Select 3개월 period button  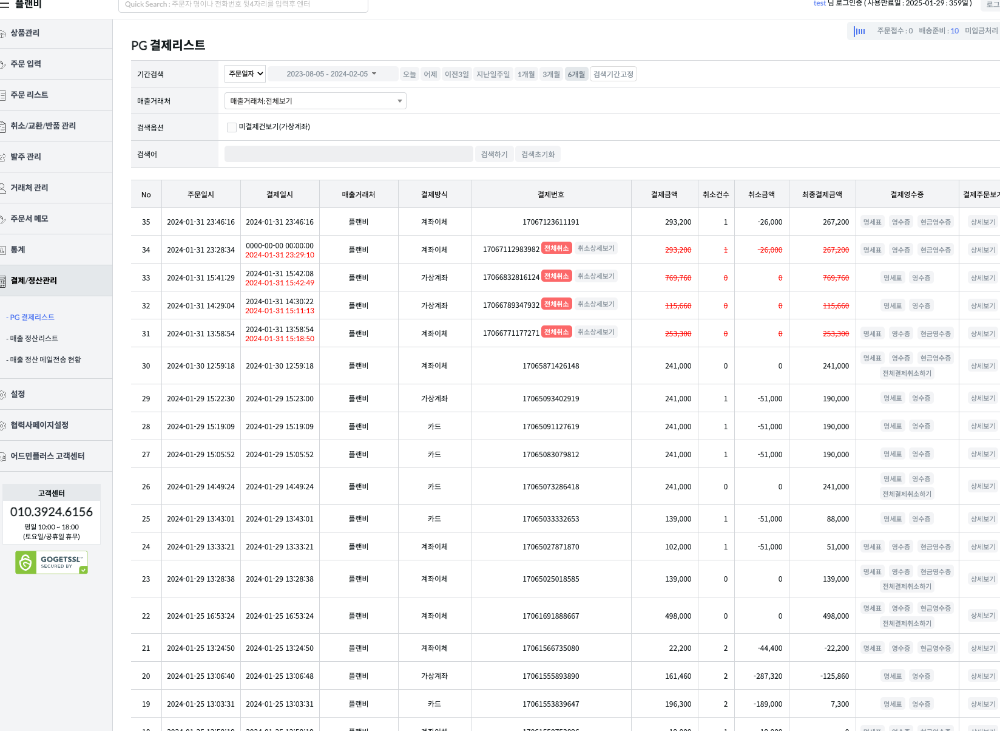551,75
